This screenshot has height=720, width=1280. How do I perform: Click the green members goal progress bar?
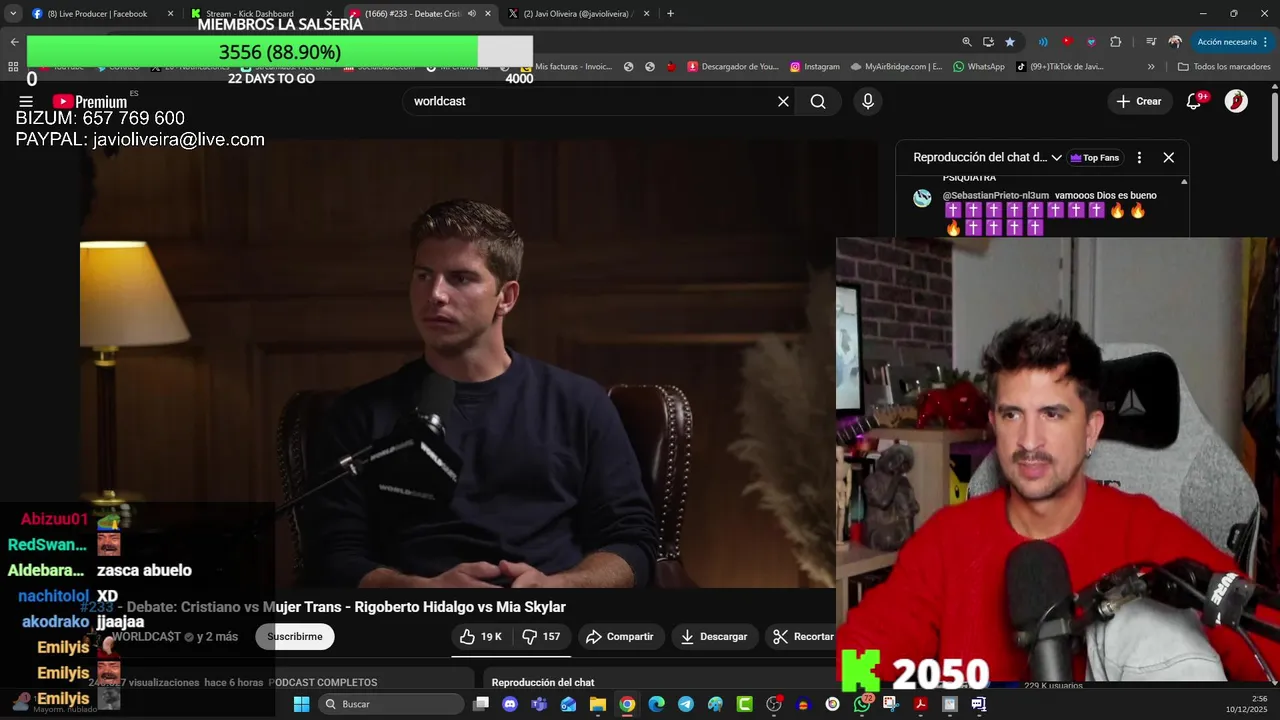tap(279, 52)
